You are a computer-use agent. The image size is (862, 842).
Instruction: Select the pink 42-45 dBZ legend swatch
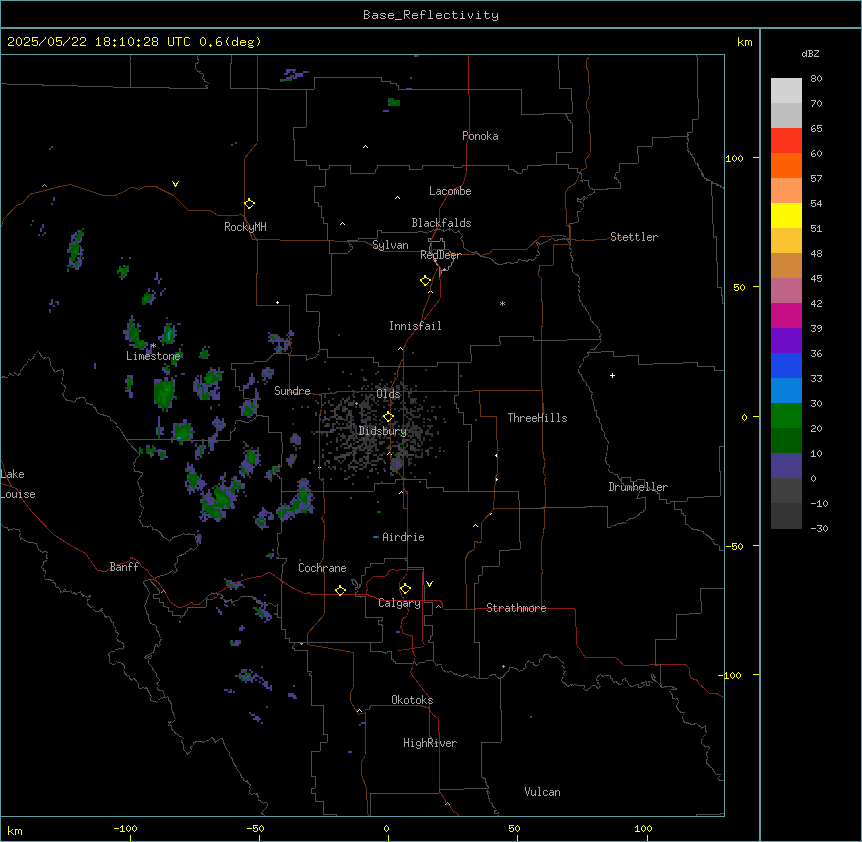point(786,291)
